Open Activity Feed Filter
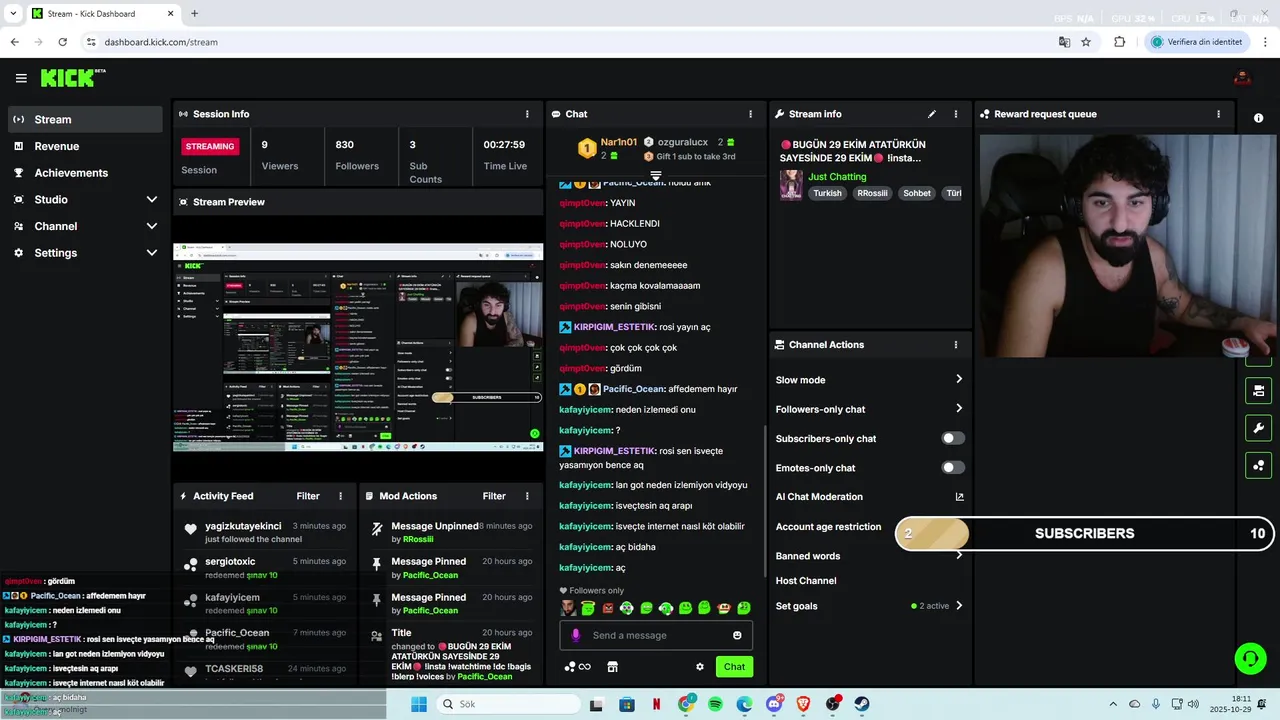 click(x=308, y=496)
